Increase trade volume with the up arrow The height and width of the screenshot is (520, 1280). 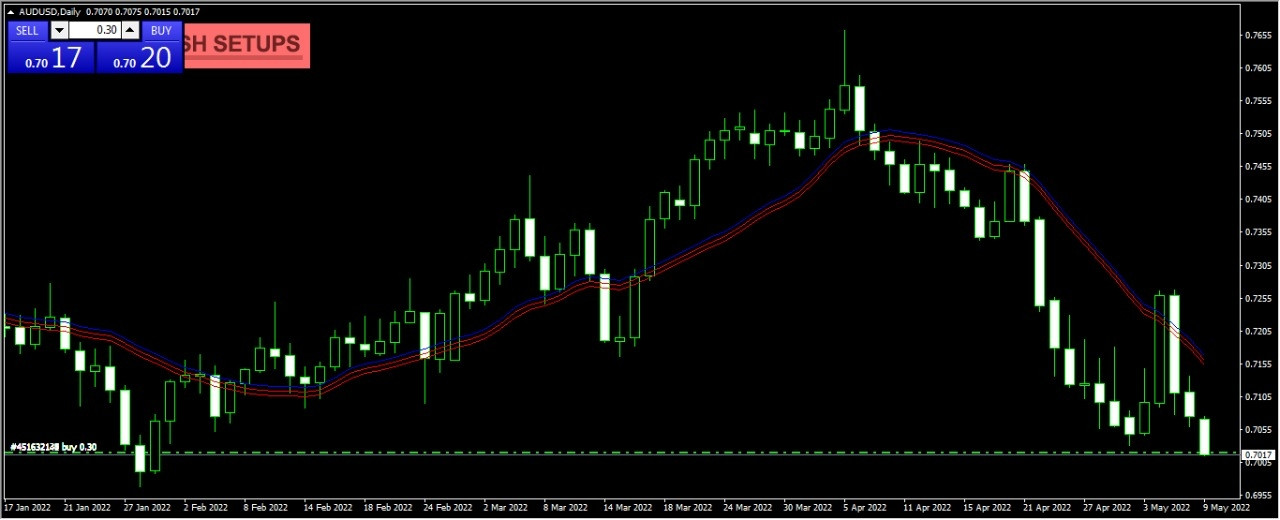(x=130, y=30)
